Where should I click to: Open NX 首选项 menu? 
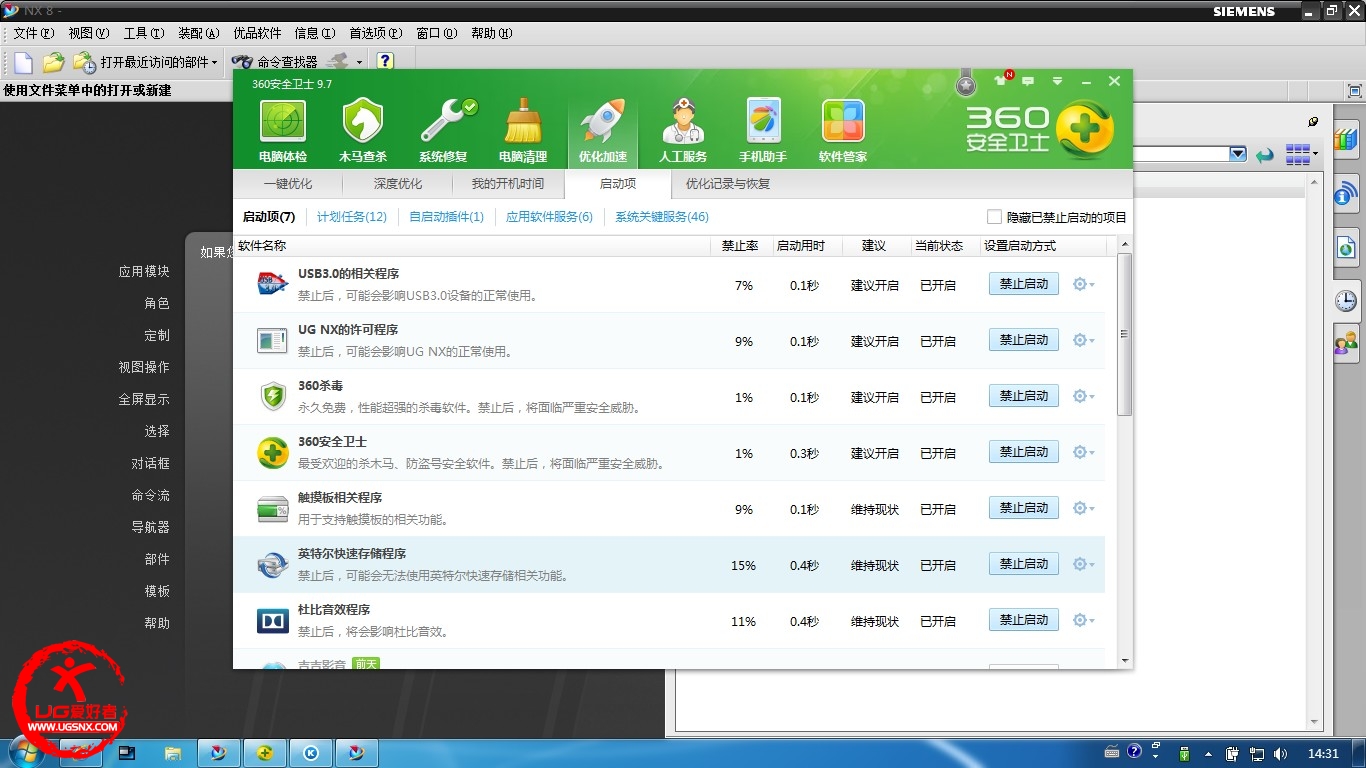point(376,33)
